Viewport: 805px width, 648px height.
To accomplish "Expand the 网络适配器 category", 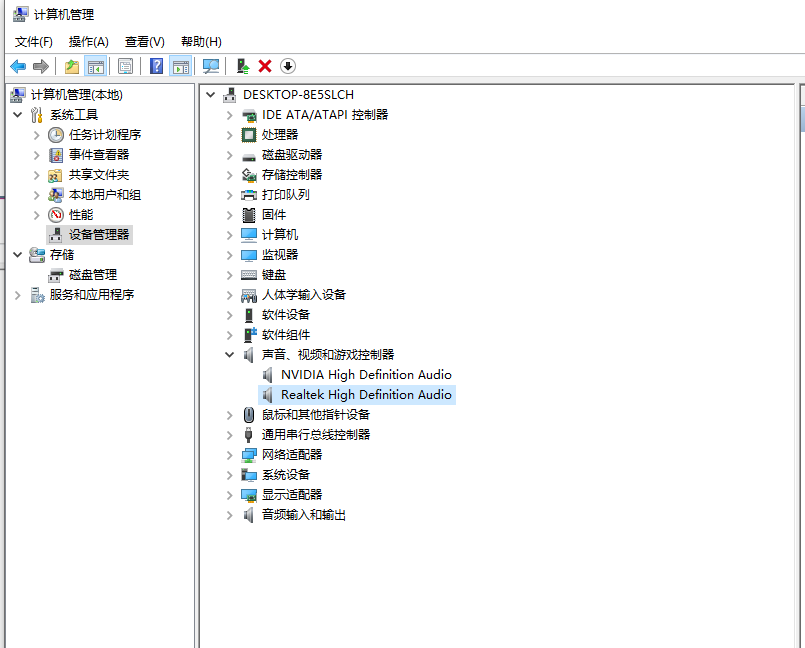I will (x=229, y=454).
